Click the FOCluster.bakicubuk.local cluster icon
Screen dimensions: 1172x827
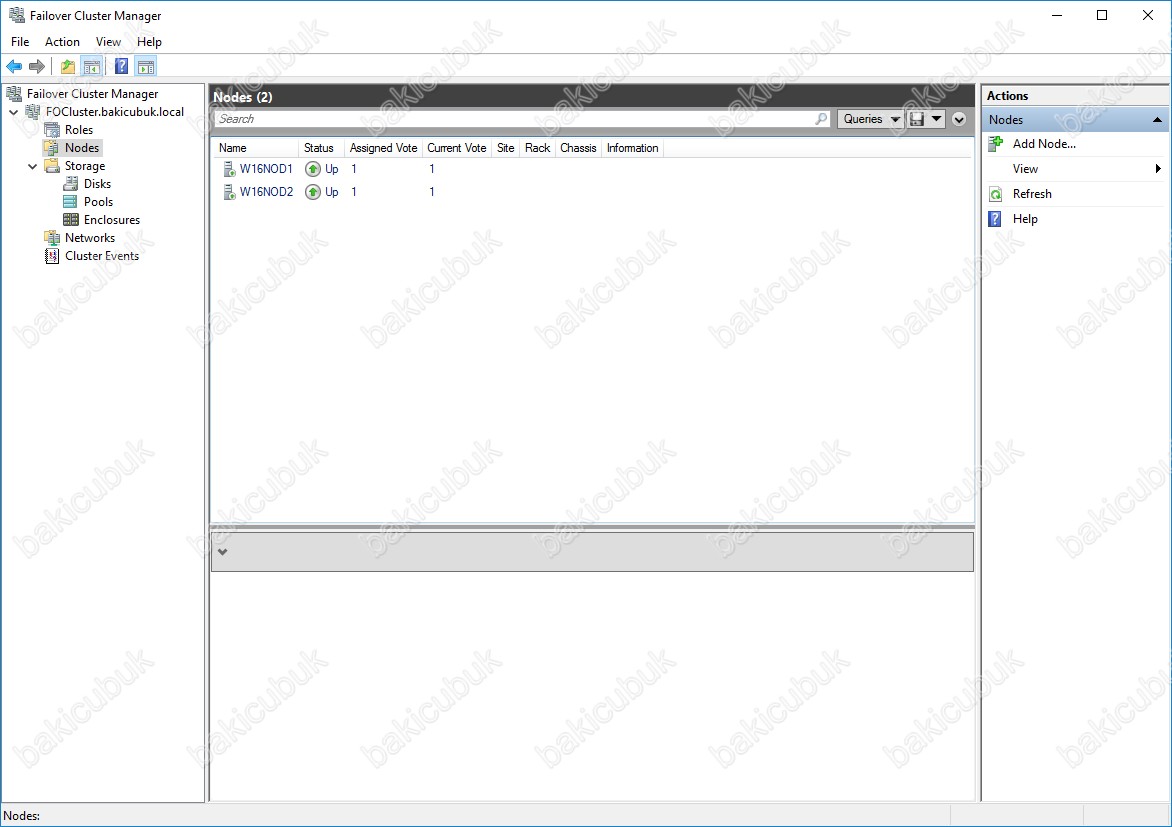pos(33,111)
